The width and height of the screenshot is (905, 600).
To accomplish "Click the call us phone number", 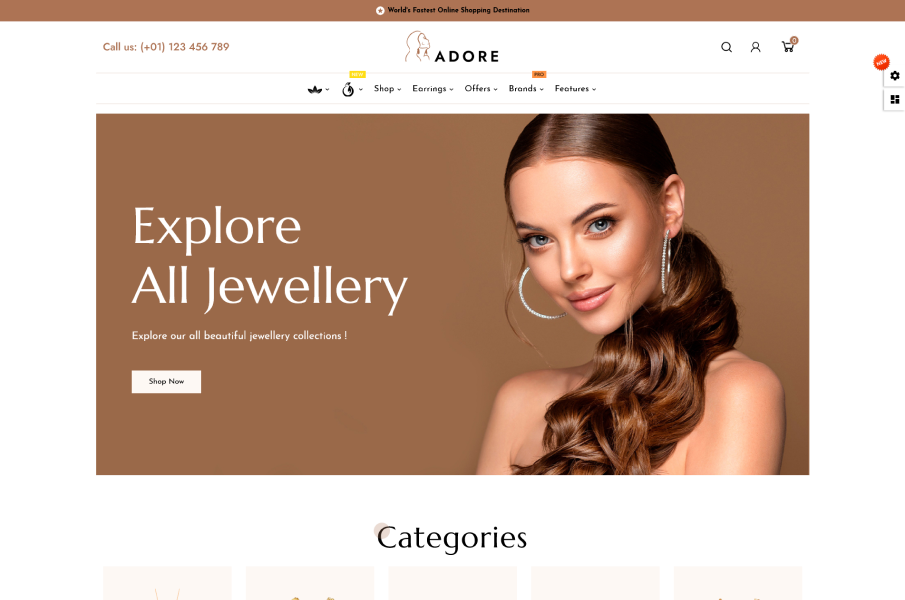I will click(166, 47).
